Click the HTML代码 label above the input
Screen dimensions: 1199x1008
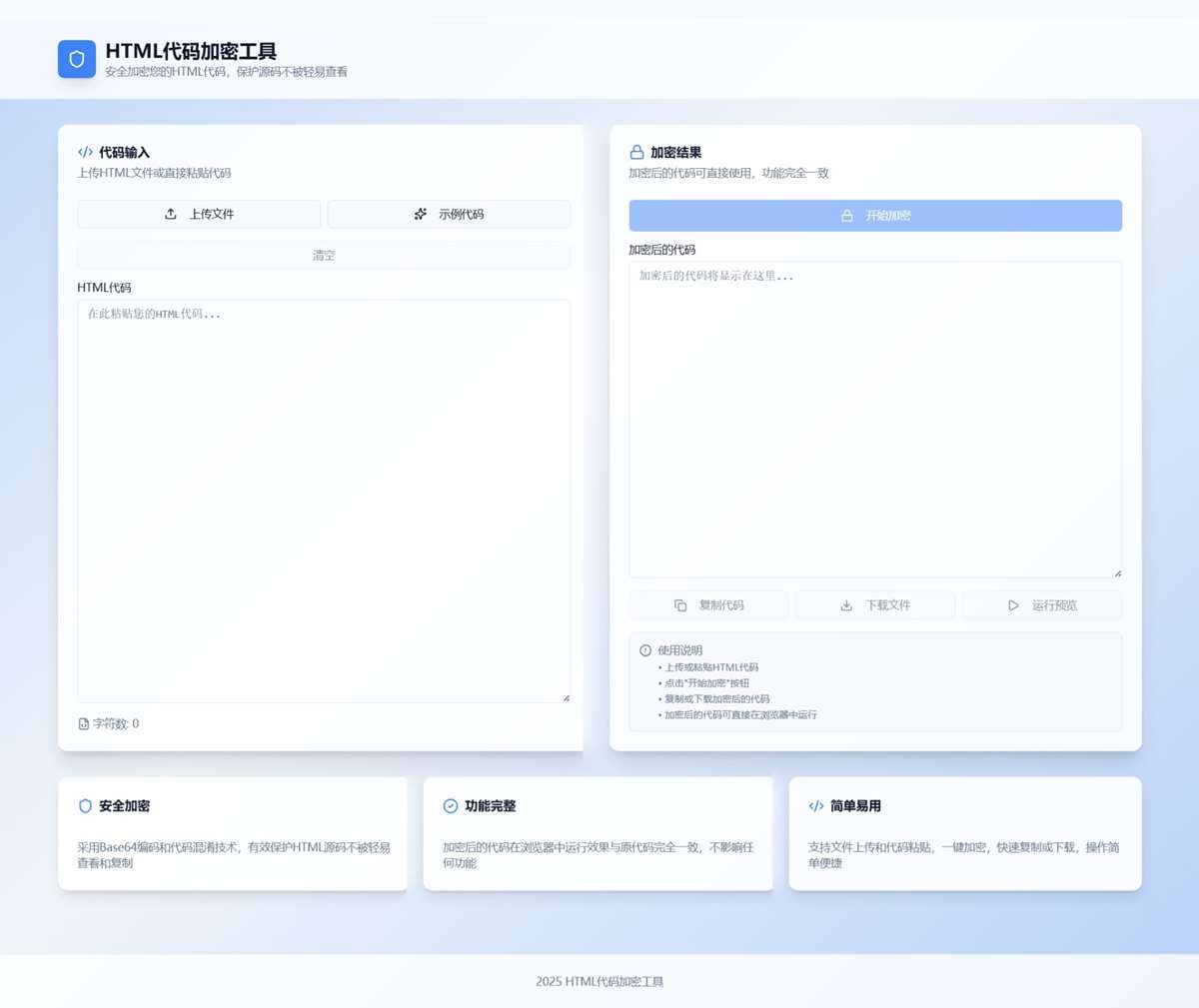104,288
